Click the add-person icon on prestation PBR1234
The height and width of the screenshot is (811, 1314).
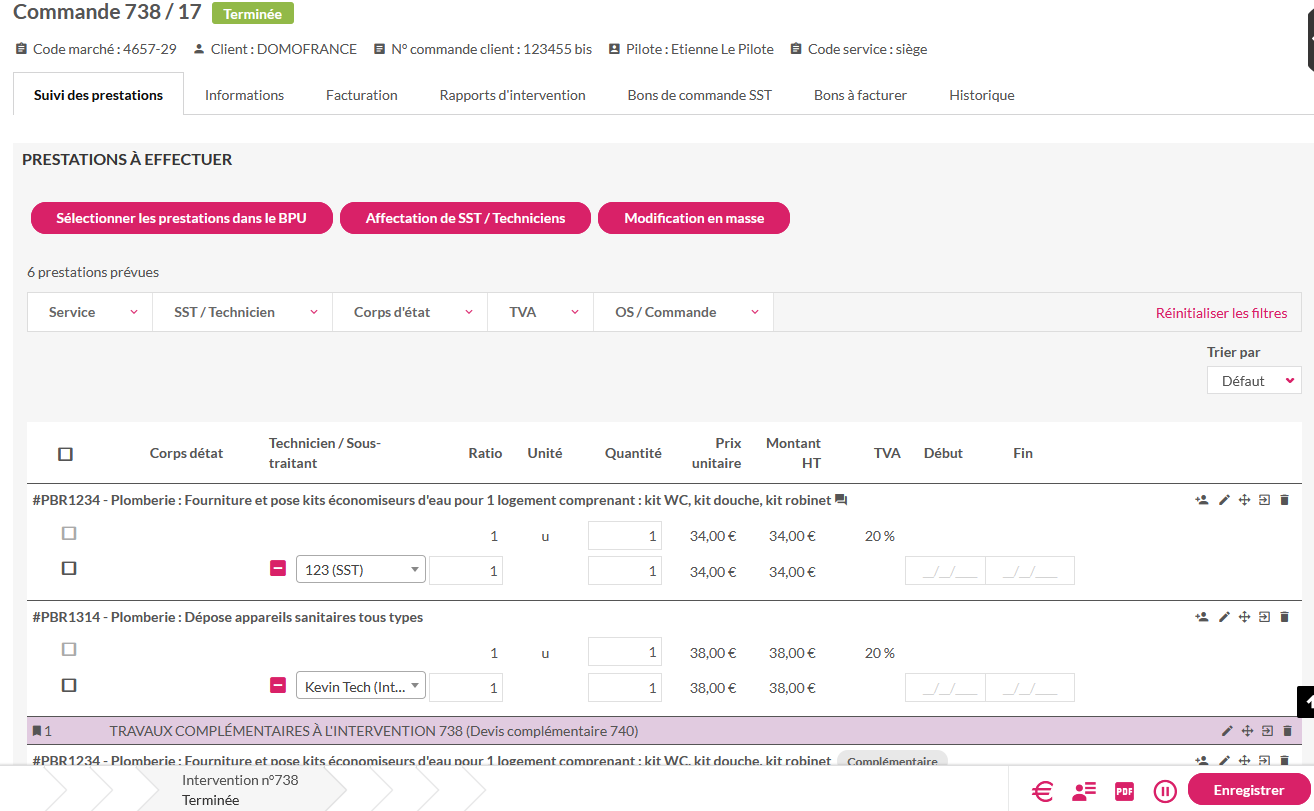coord(1202,499)
